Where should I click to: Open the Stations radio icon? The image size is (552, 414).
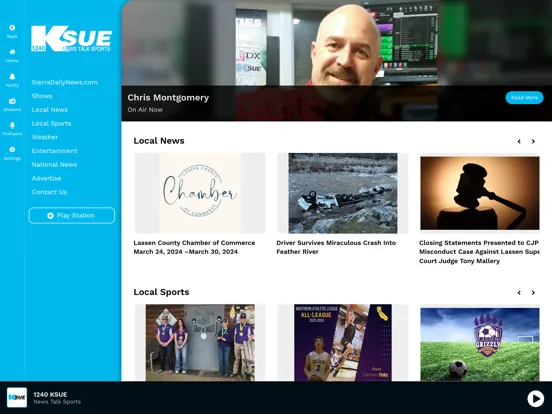(x=12, y=101)
